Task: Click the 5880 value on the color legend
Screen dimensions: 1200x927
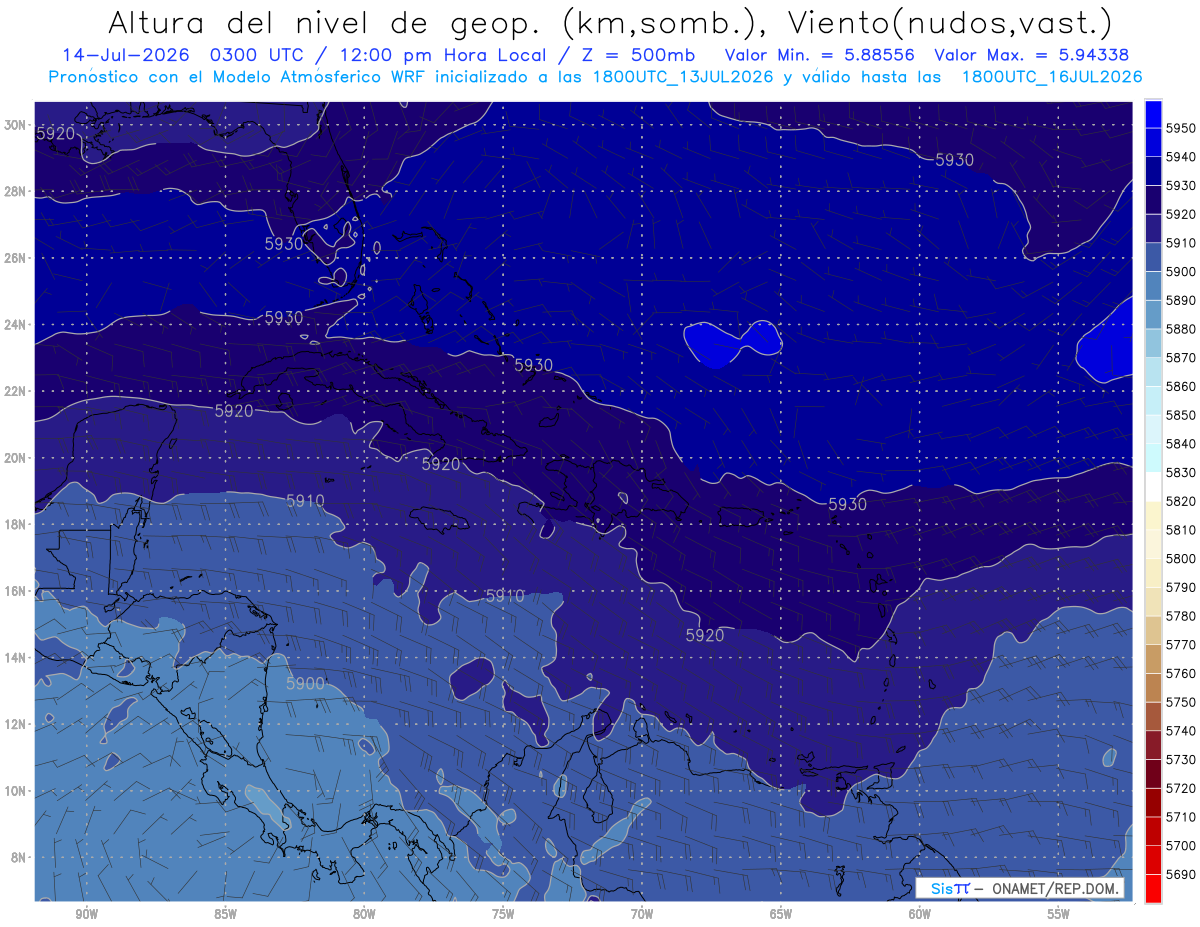Action: pyautogui.click(x=1180, y=329)
